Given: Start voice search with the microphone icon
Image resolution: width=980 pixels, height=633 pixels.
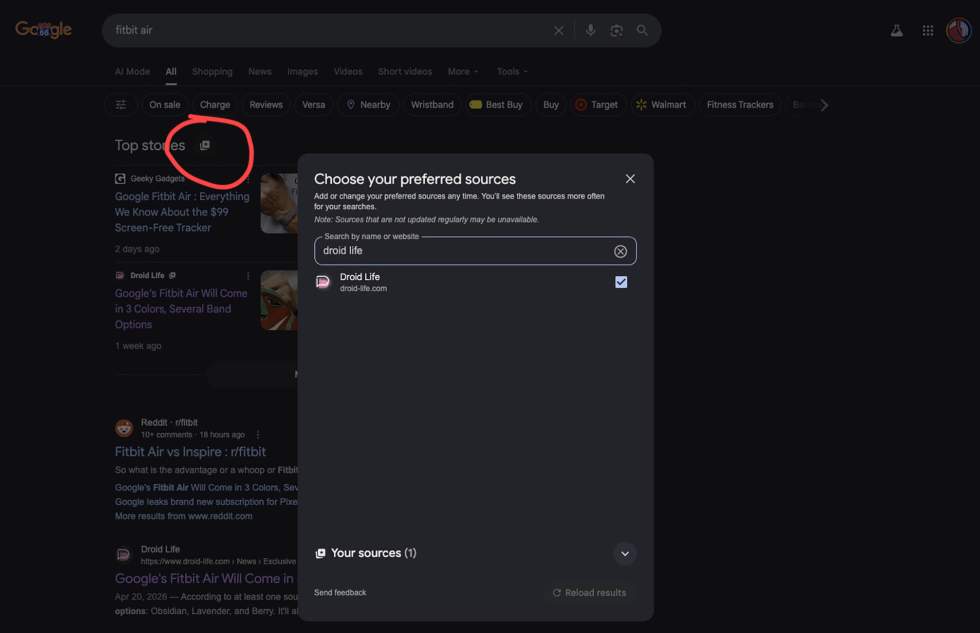Looking at the screenshot, I should point(590,31).
